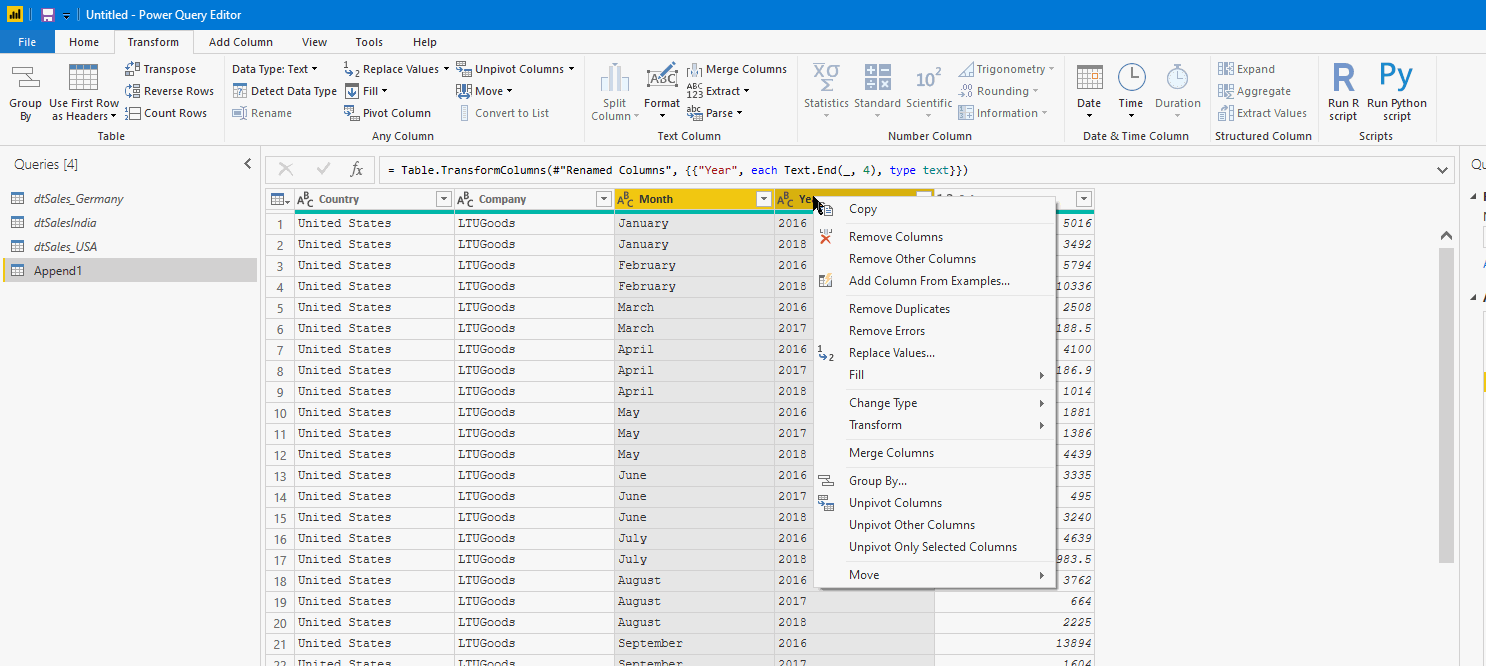Viewport: 1486px width, 666px height.
Task: Click the Statistics icon
Action: pos(826,90)
